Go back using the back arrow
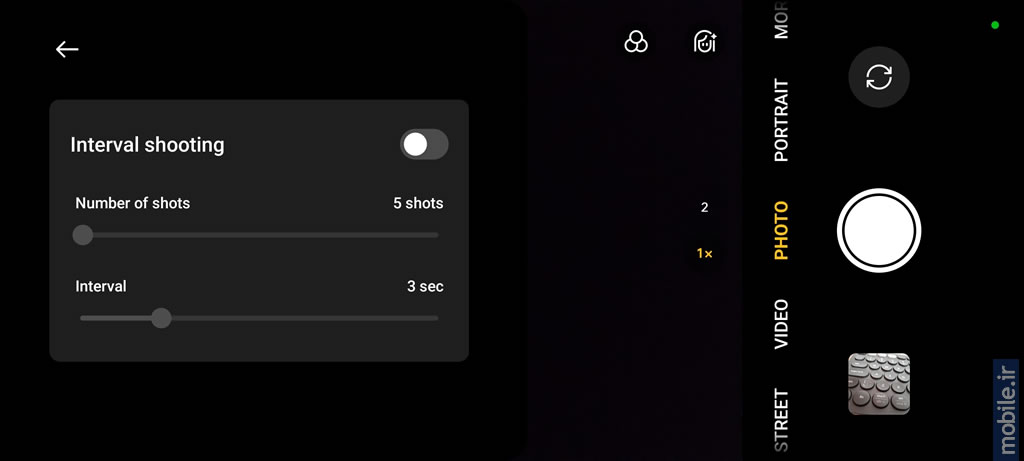 (x=67, y=49)
